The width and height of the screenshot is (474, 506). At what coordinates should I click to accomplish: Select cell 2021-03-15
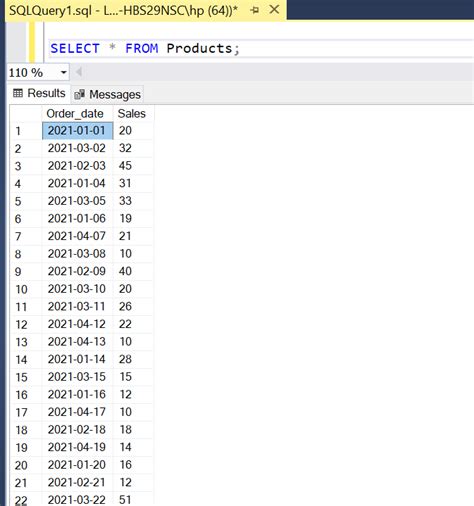point(77,377)
